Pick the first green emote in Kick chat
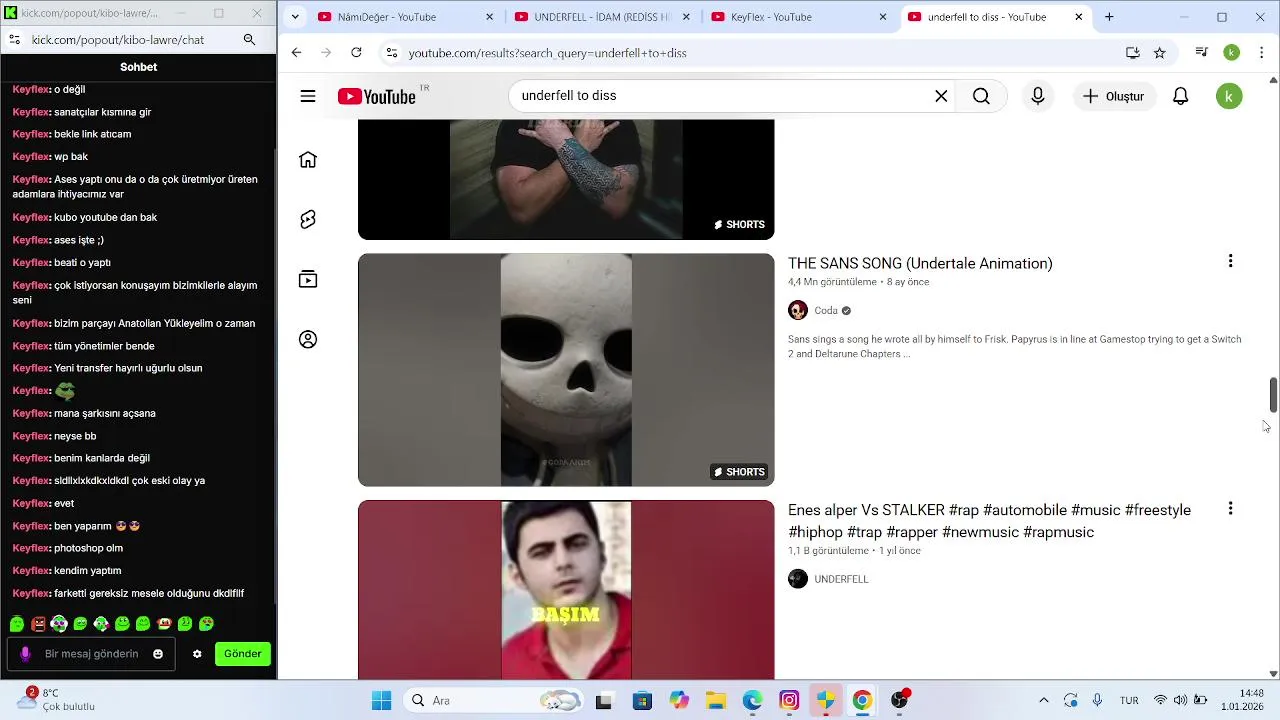1280x720 pixels. 17,624
